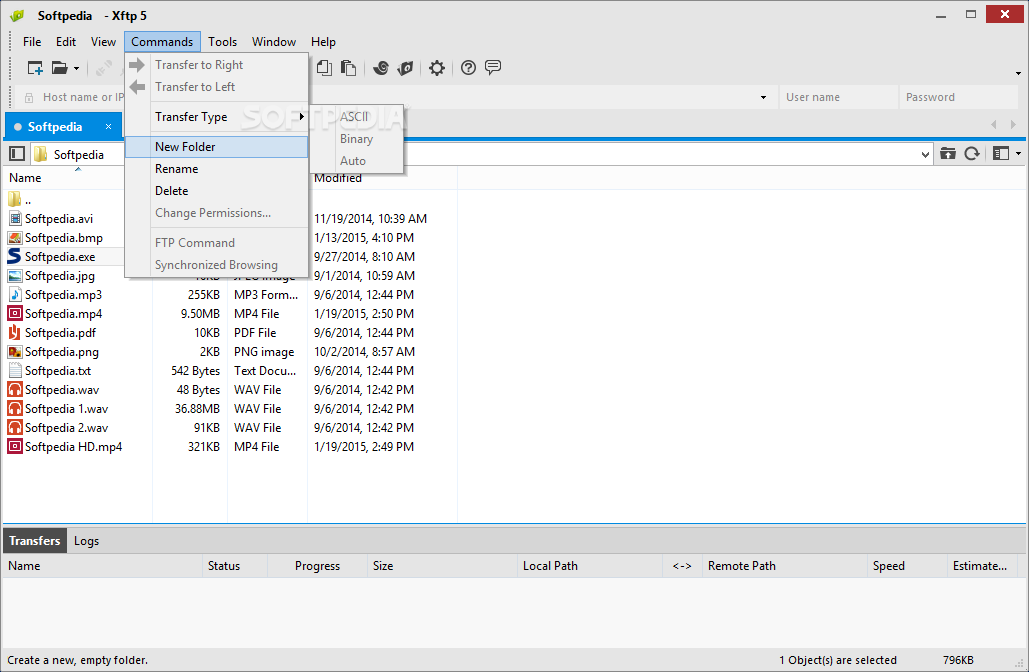Viewport: 1029px width, 672px height.
Task: Select Softpedia.bmp file icon
Action: click(x=14, y=238)
